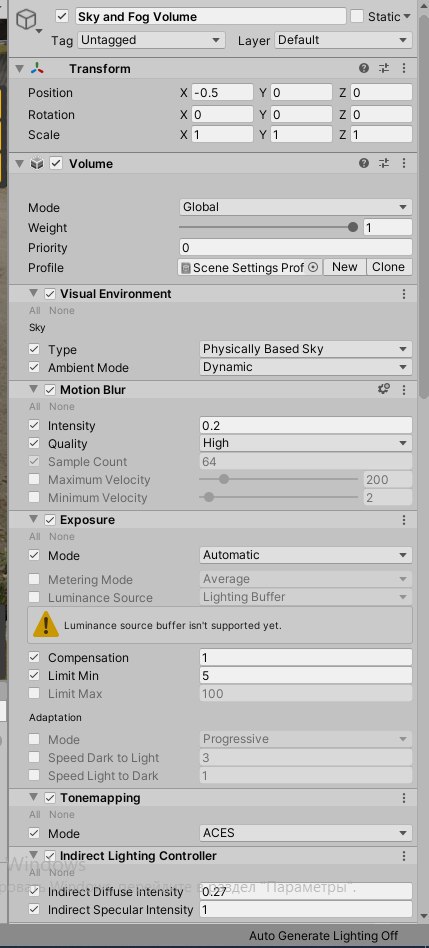The height and width of the screenshot is (948, 429).
Task: Open the Tag Untagged dropdown
Action: click(150, 41)
